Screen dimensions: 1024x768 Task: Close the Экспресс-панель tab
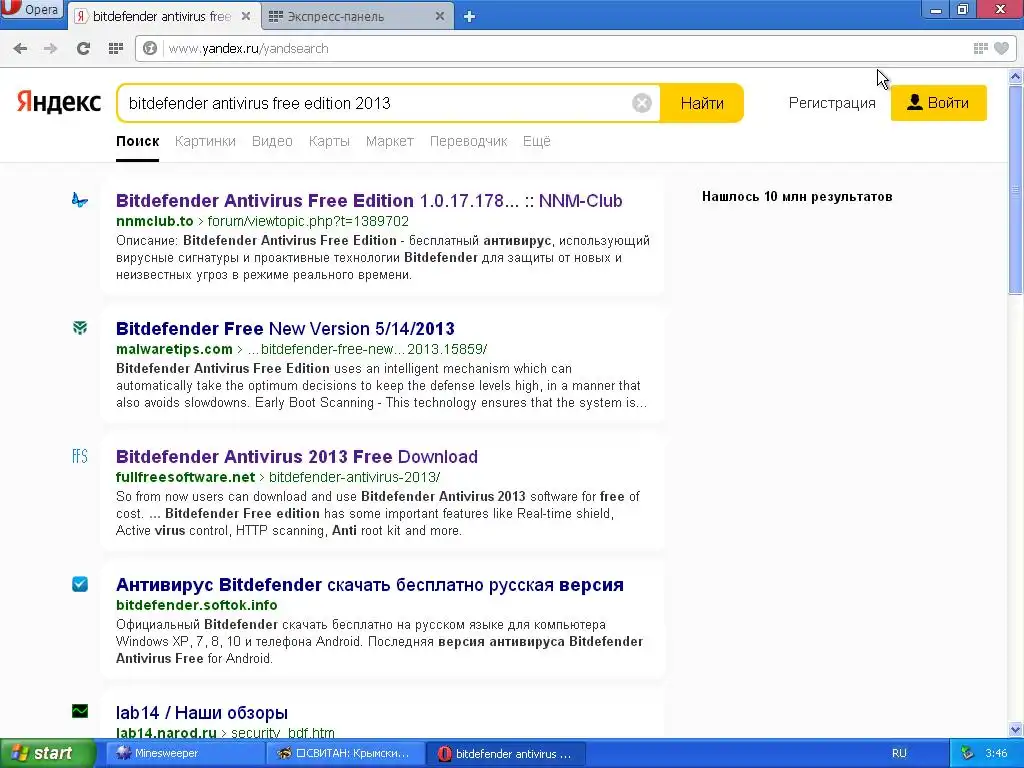coord(440,16)
